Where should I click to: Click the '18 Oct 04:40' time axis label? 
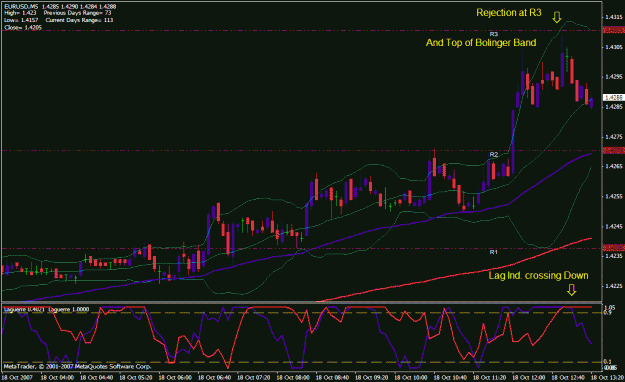click(x=97, y=377)
